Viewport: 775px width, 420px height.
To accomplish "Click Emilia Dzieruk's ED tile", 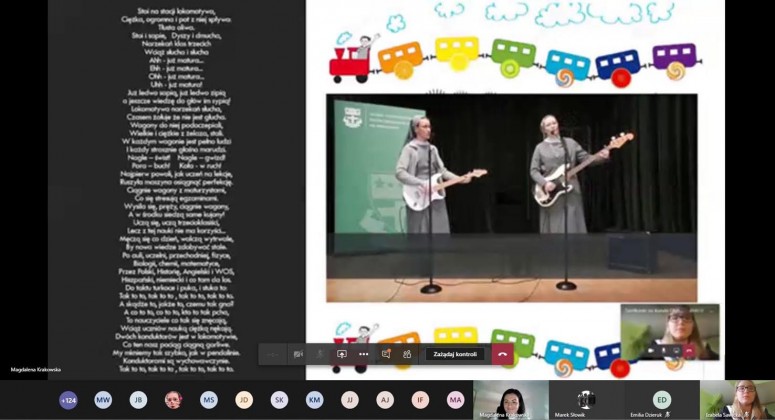I will tap(662, 399).
